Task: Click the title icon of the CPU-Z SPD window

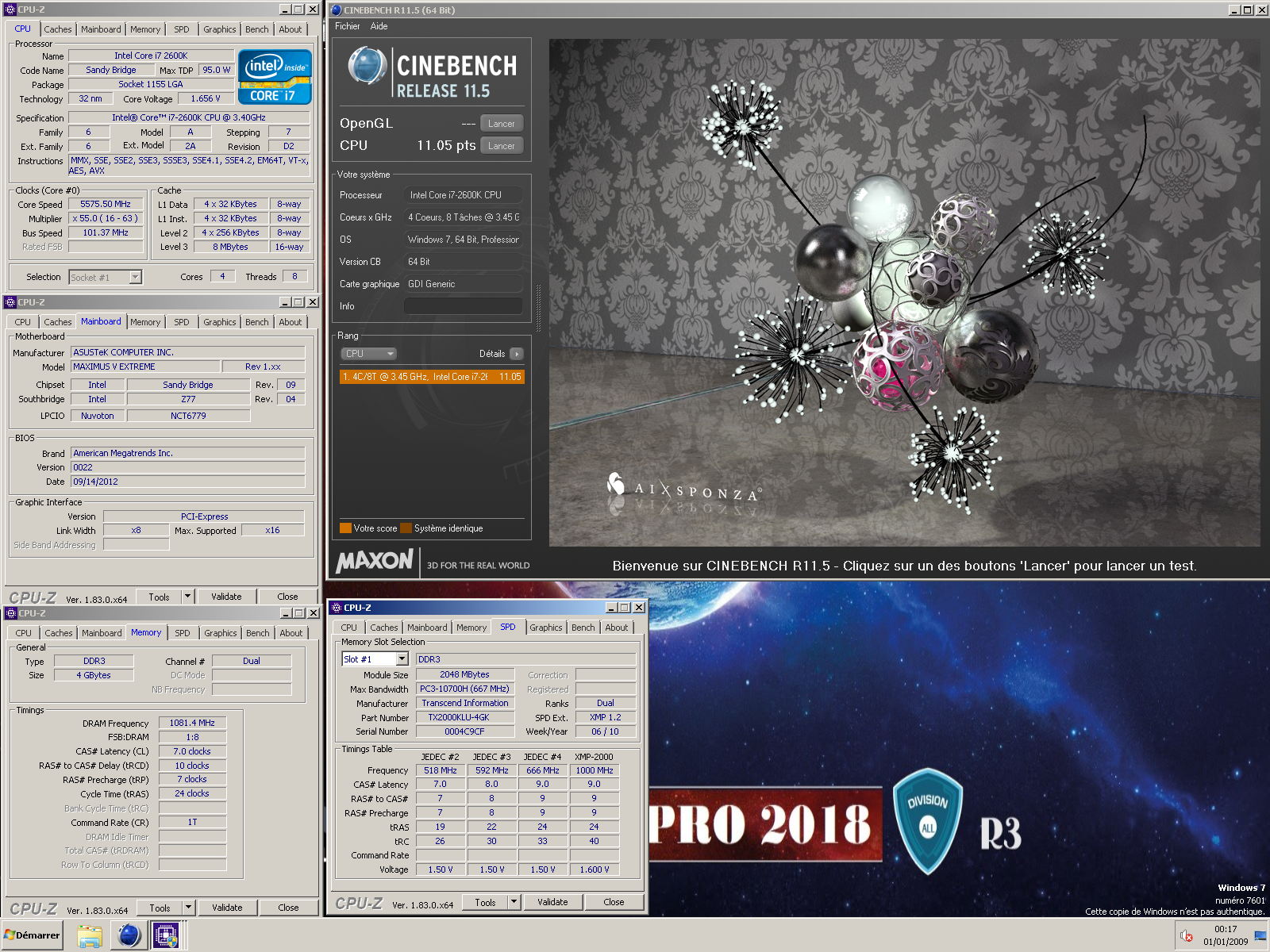Action: click(336, 608)
